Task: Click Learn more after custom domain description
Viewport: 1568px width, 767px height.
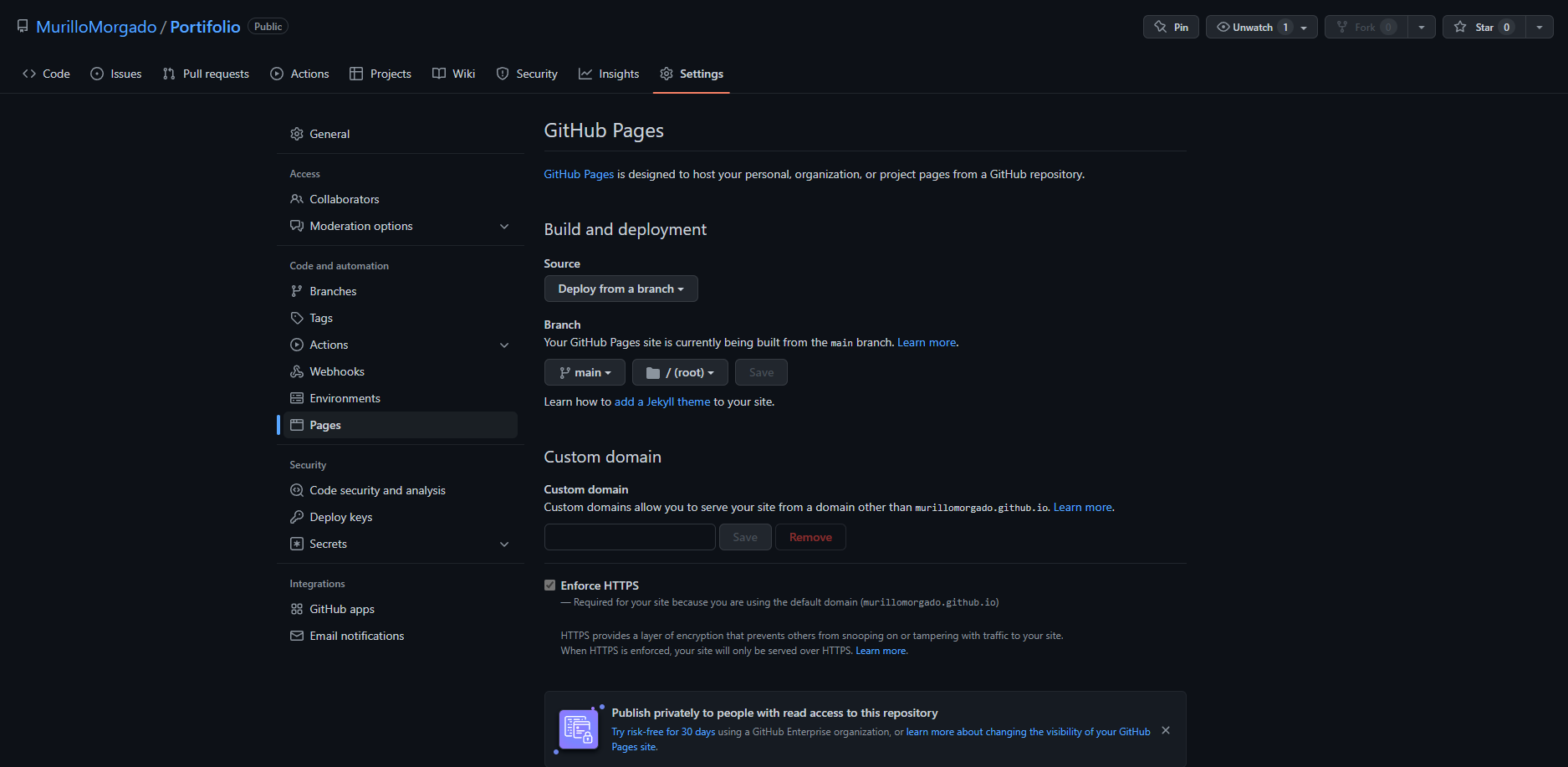Action: tap(1083, 507)
